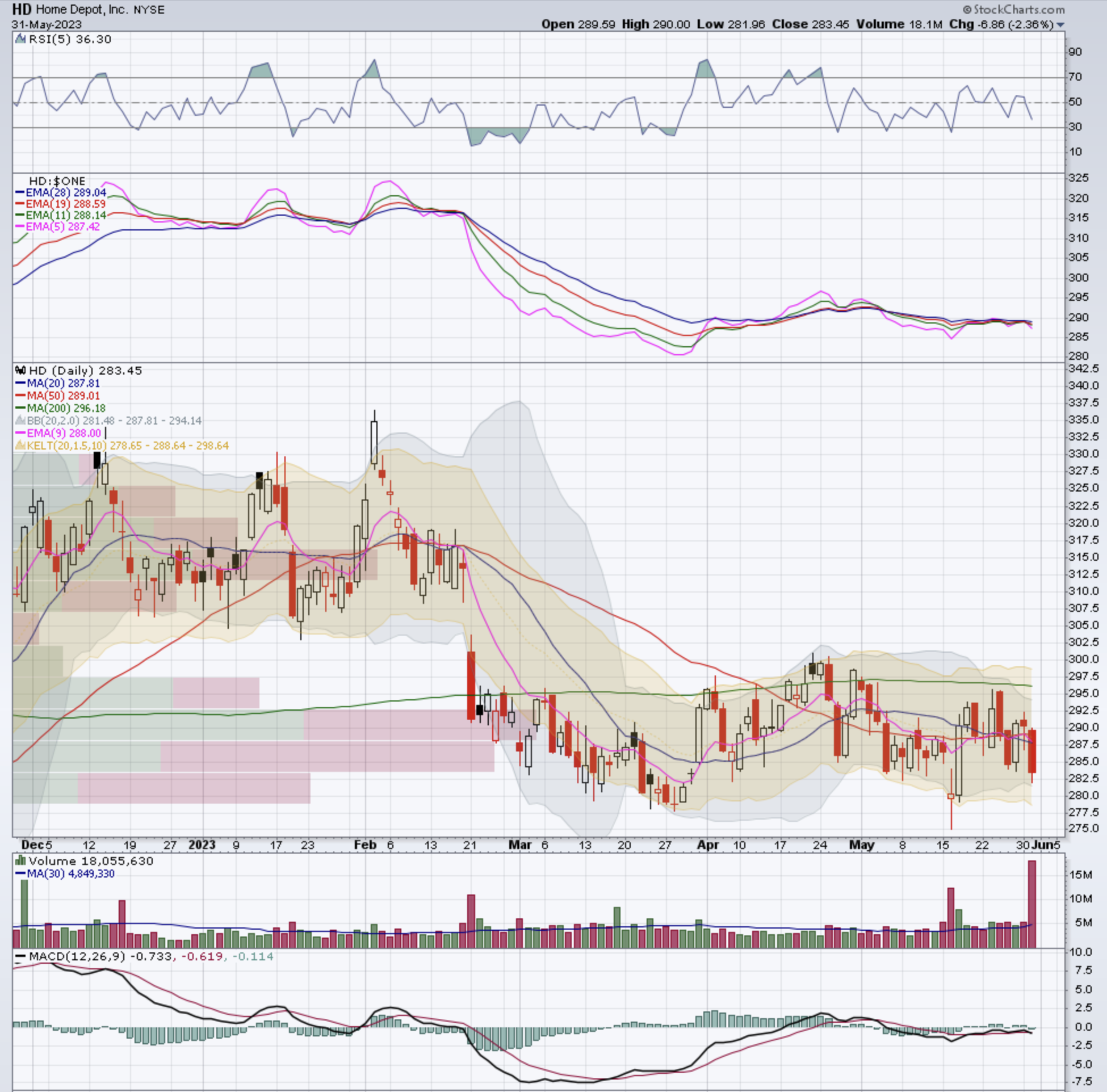Screen dimensions: 1107x1092
Task: Click the candlestick icon beside HD (Daily)
Action: tap(20, 370)
